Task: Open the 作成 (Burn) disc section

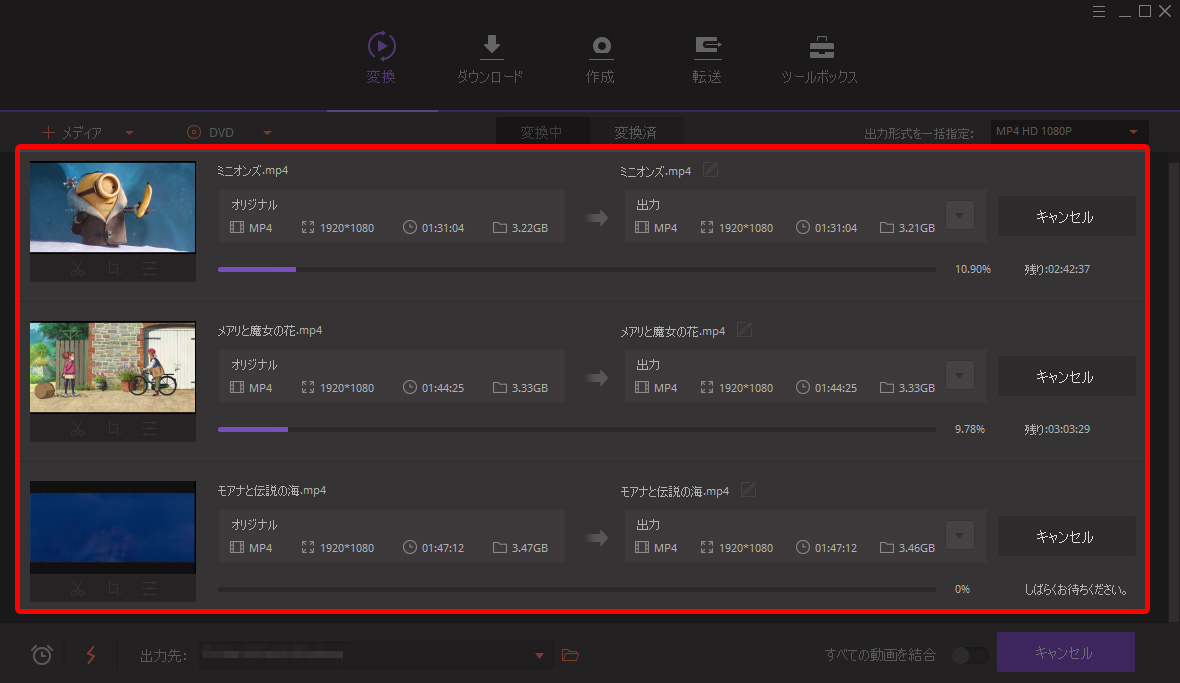Action: (x=600, y=59)
